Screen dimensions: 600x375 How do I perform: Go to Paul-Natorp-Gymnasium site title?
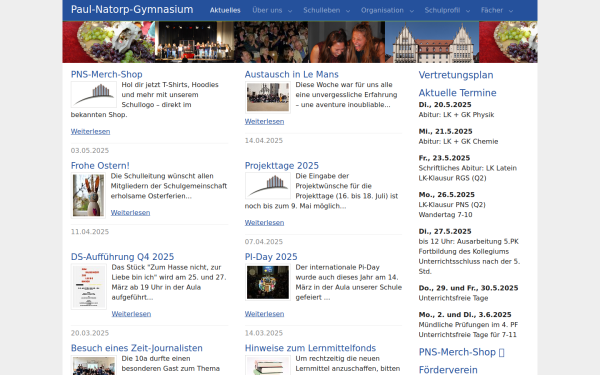(x=132, y=10)
